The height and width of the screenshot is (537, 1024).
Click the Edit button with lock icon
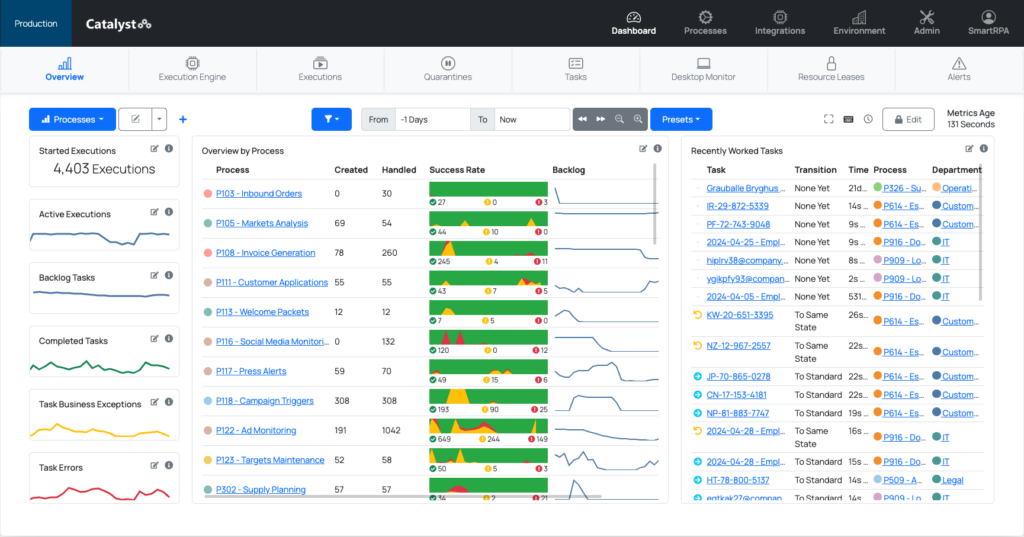[907, 119]
